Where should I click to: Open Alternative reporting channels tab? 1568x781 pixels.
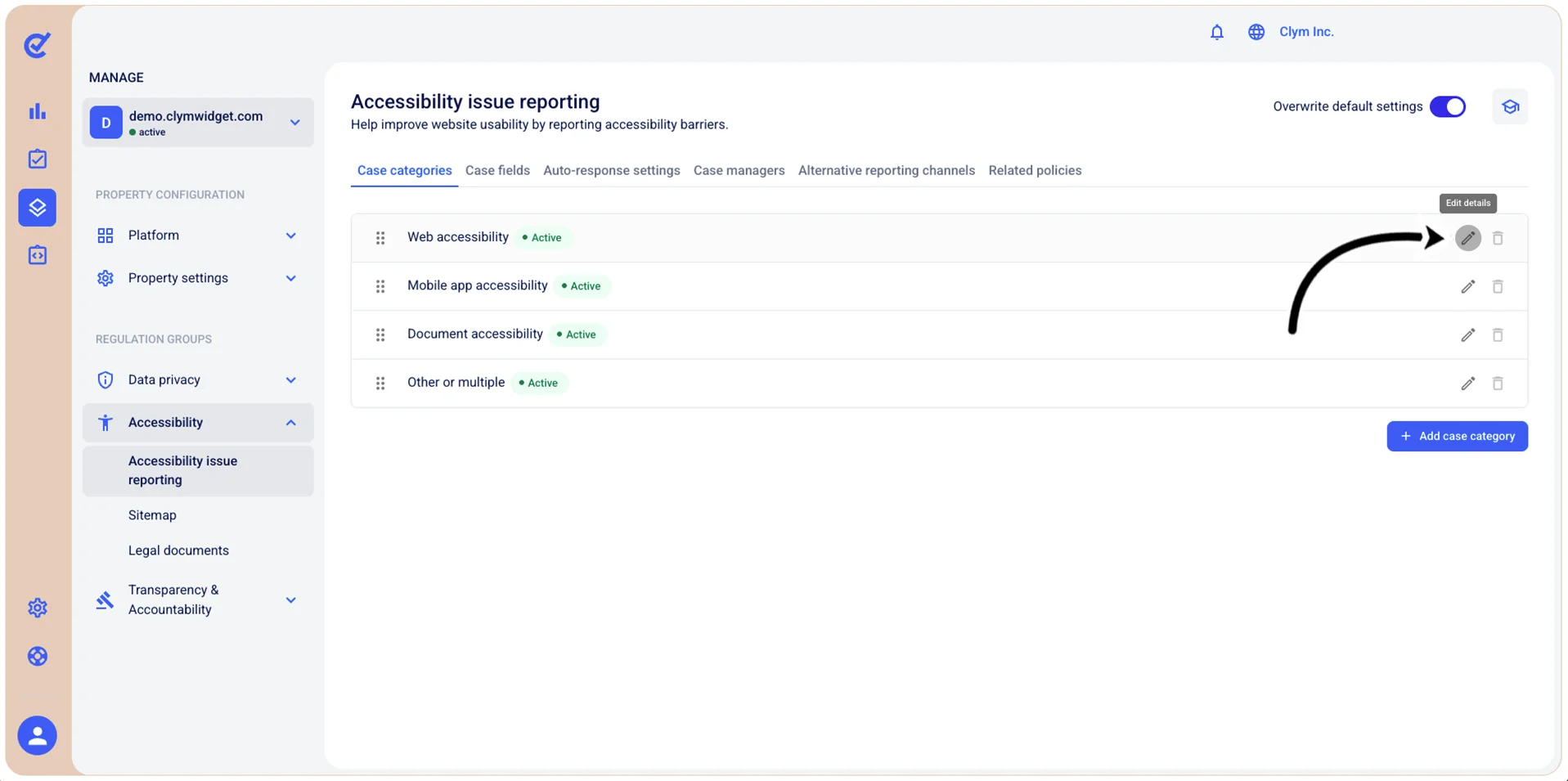point(887,170)
